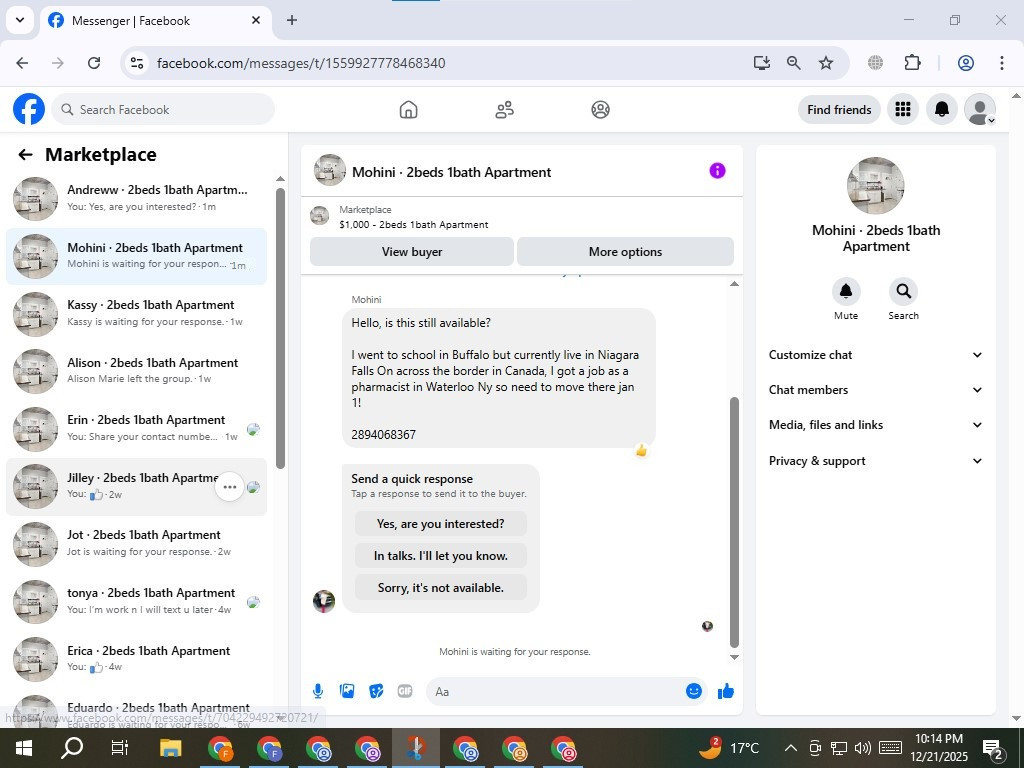Open the emoji picker in message box
Viewport: 1024px width, 768px height.
694,691
